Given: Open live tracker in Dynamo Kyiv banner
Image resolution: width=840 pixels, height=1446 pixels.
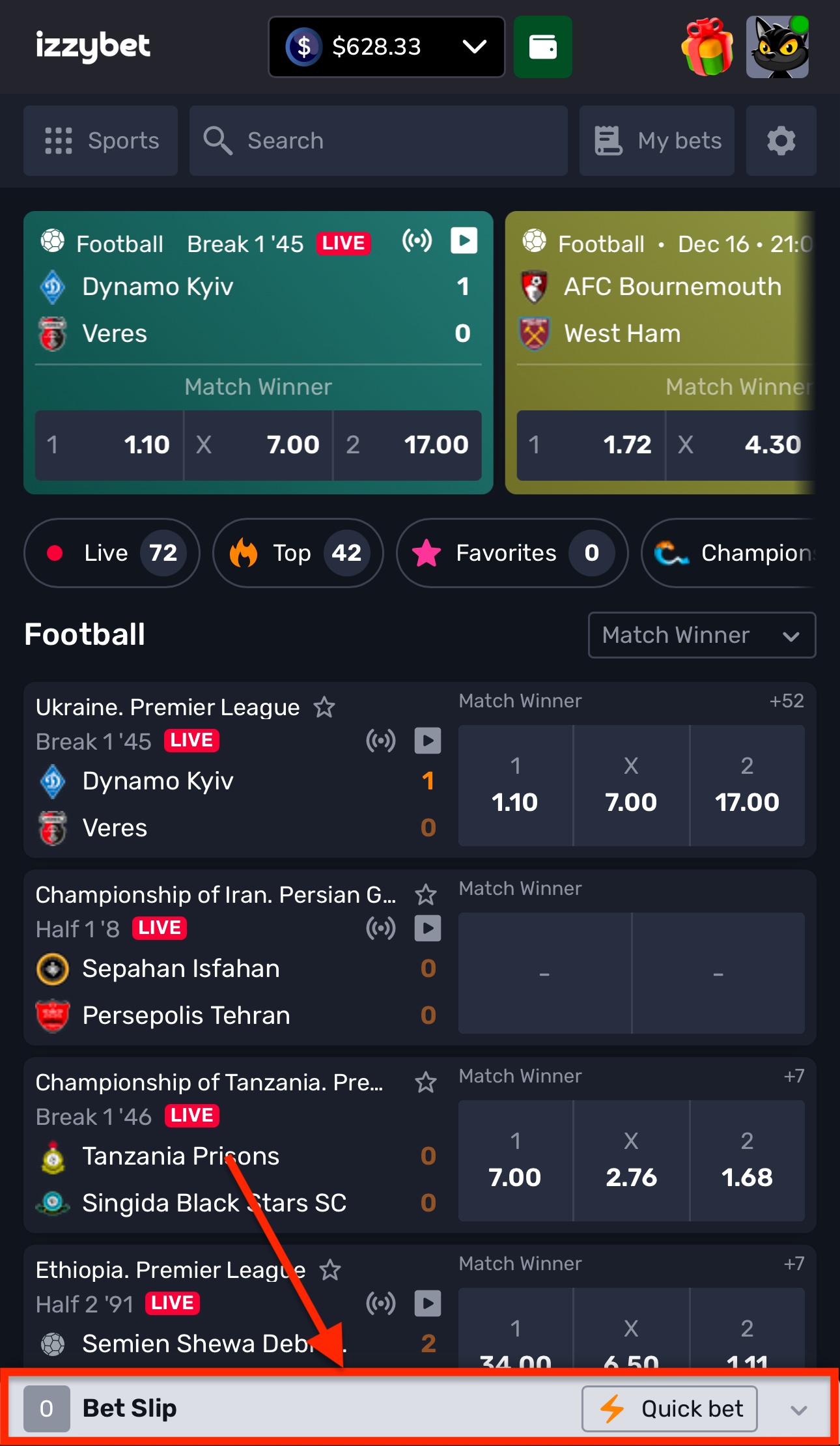Looking at the screenshot, I should (417, 241).
